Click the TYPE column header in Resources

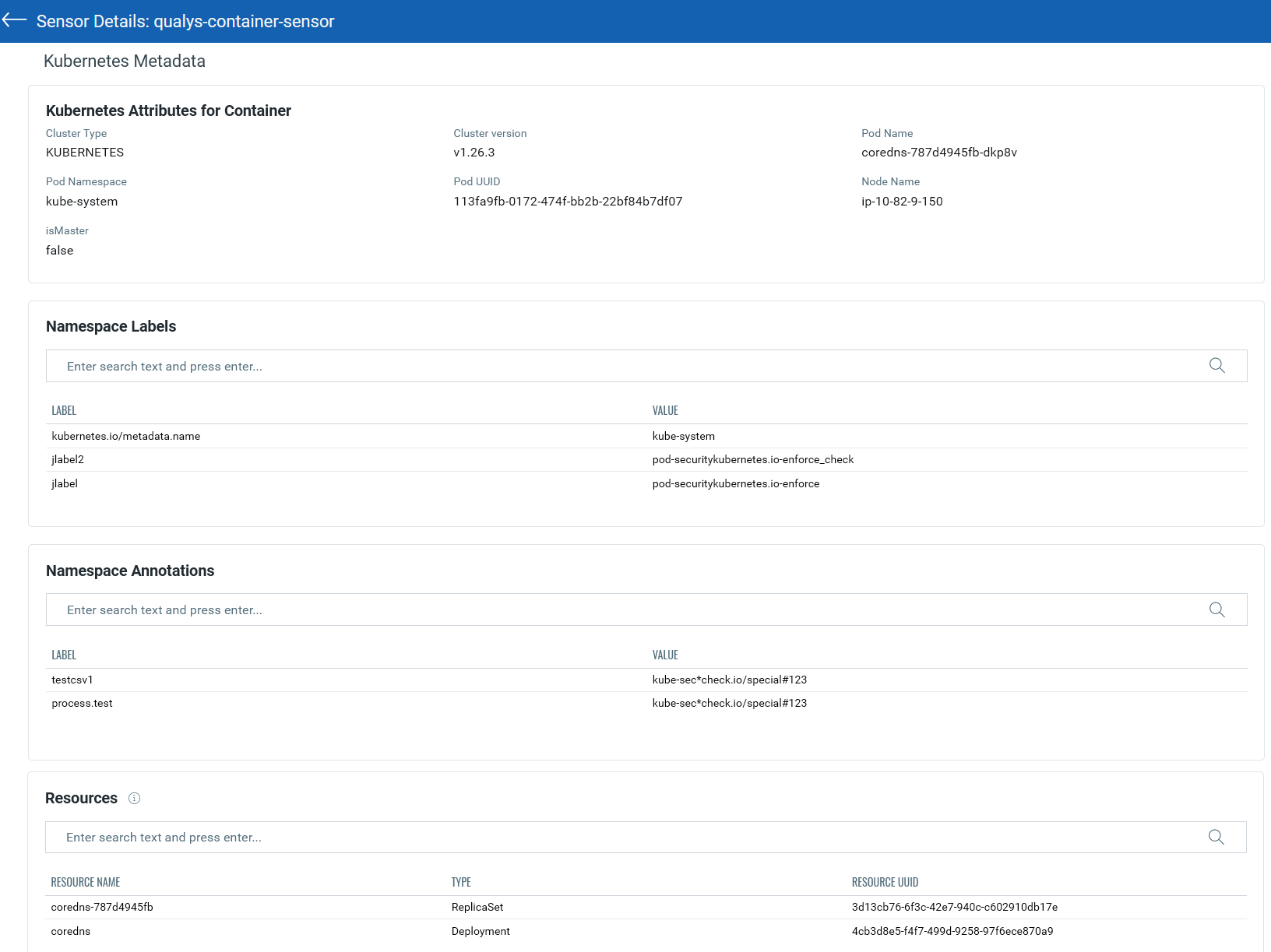point(461,882)
